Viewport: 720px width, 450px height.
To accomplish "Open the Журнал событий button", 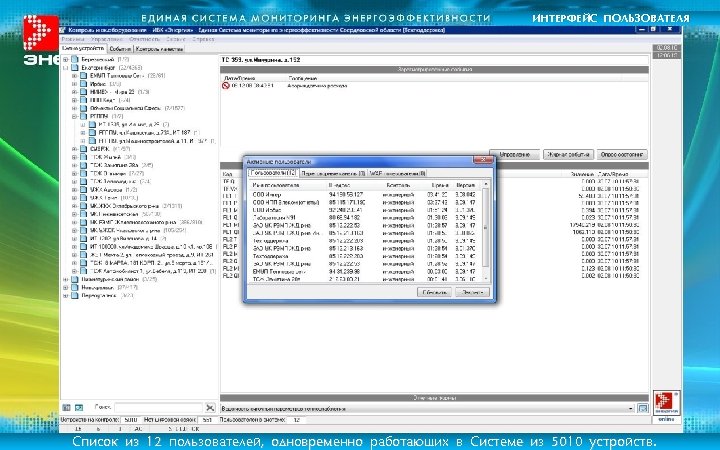I will (568, 155).
